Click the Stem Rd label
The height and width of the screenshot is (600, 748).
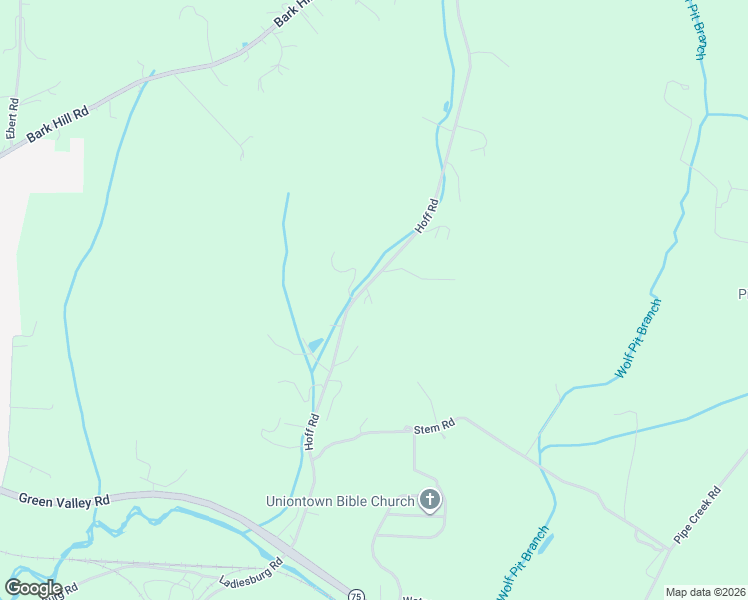pyautogui.click(x=434, y=426)
